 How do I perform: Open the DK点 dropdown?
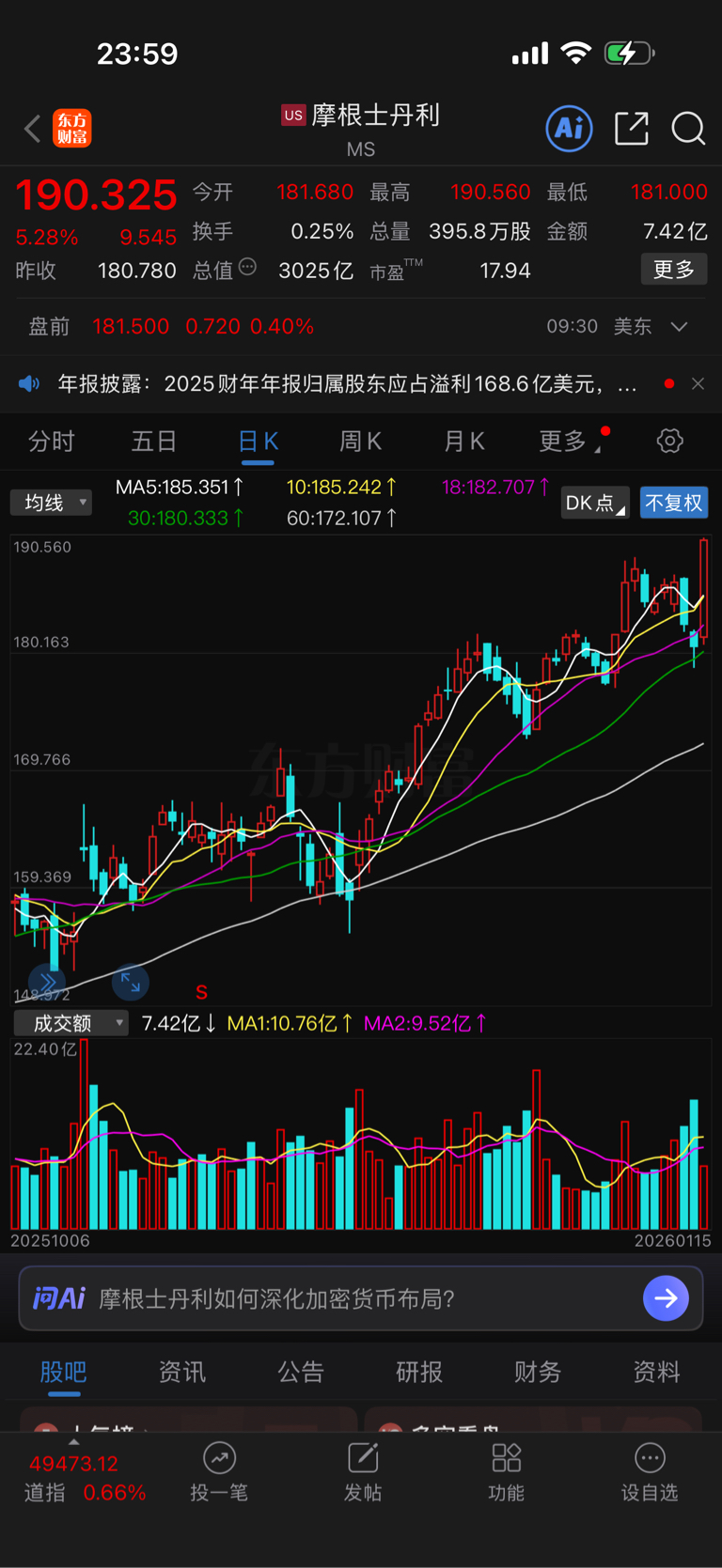(595, 503)
